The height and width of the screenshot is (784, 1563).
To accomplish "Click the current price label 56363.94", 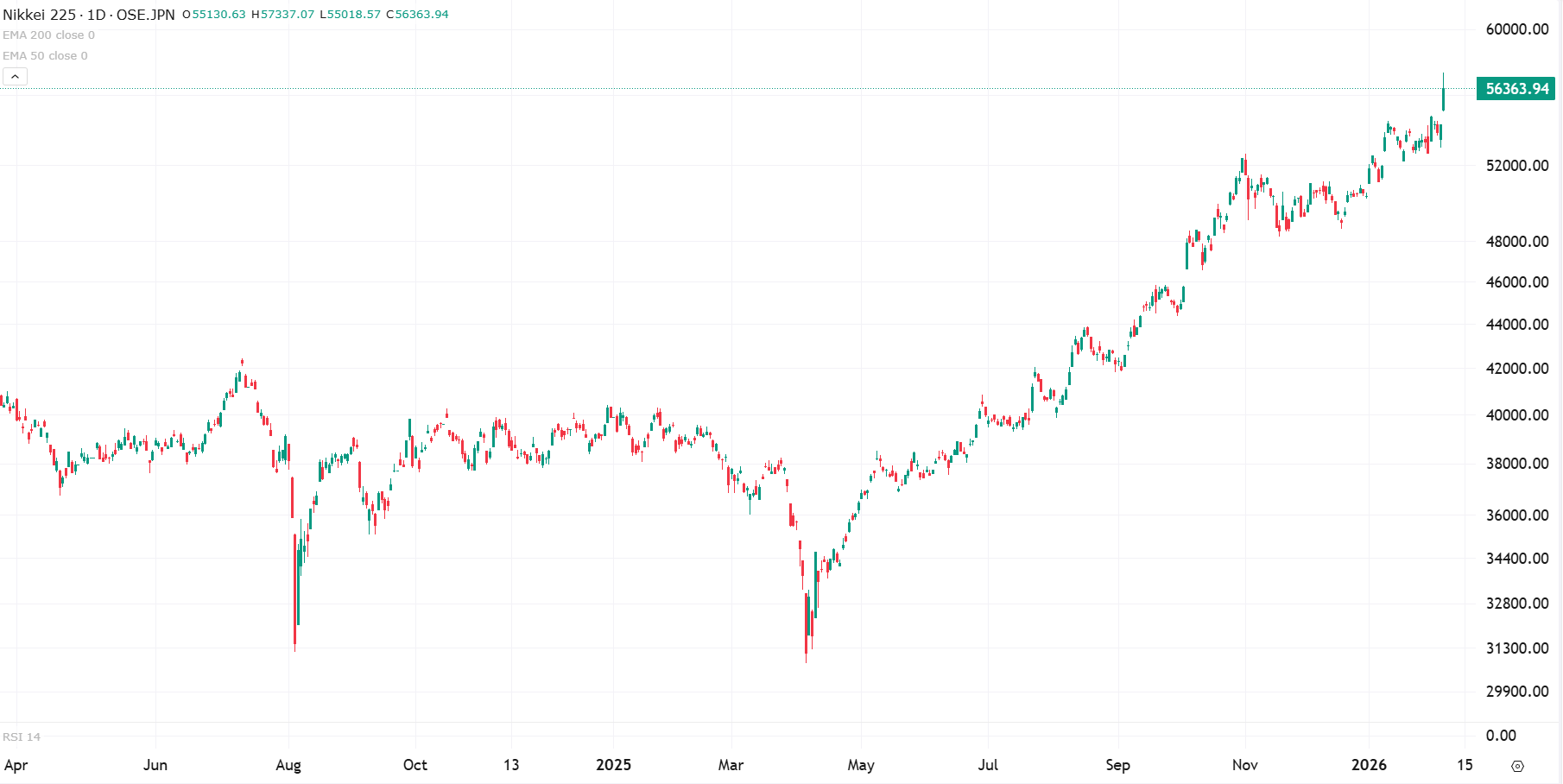I will tap(1516, 89).
